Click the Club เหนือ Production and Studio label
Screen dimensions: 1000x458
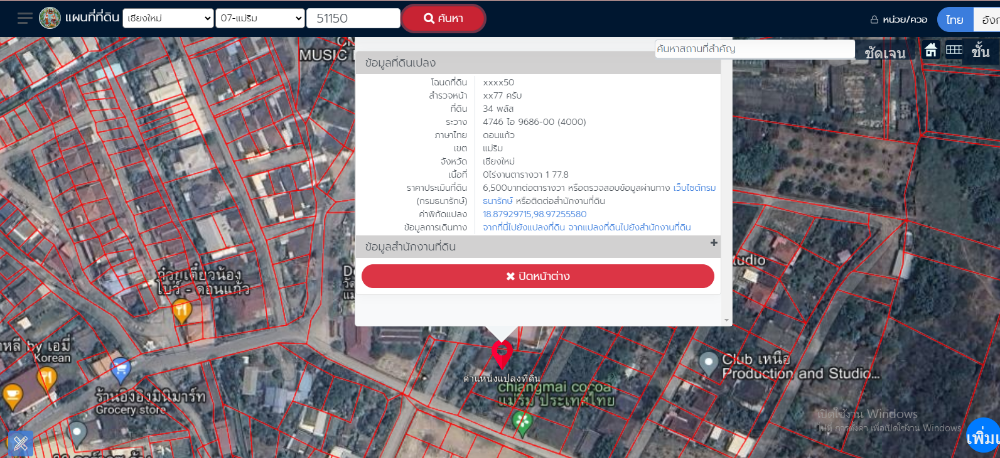[x=800, y=366]
